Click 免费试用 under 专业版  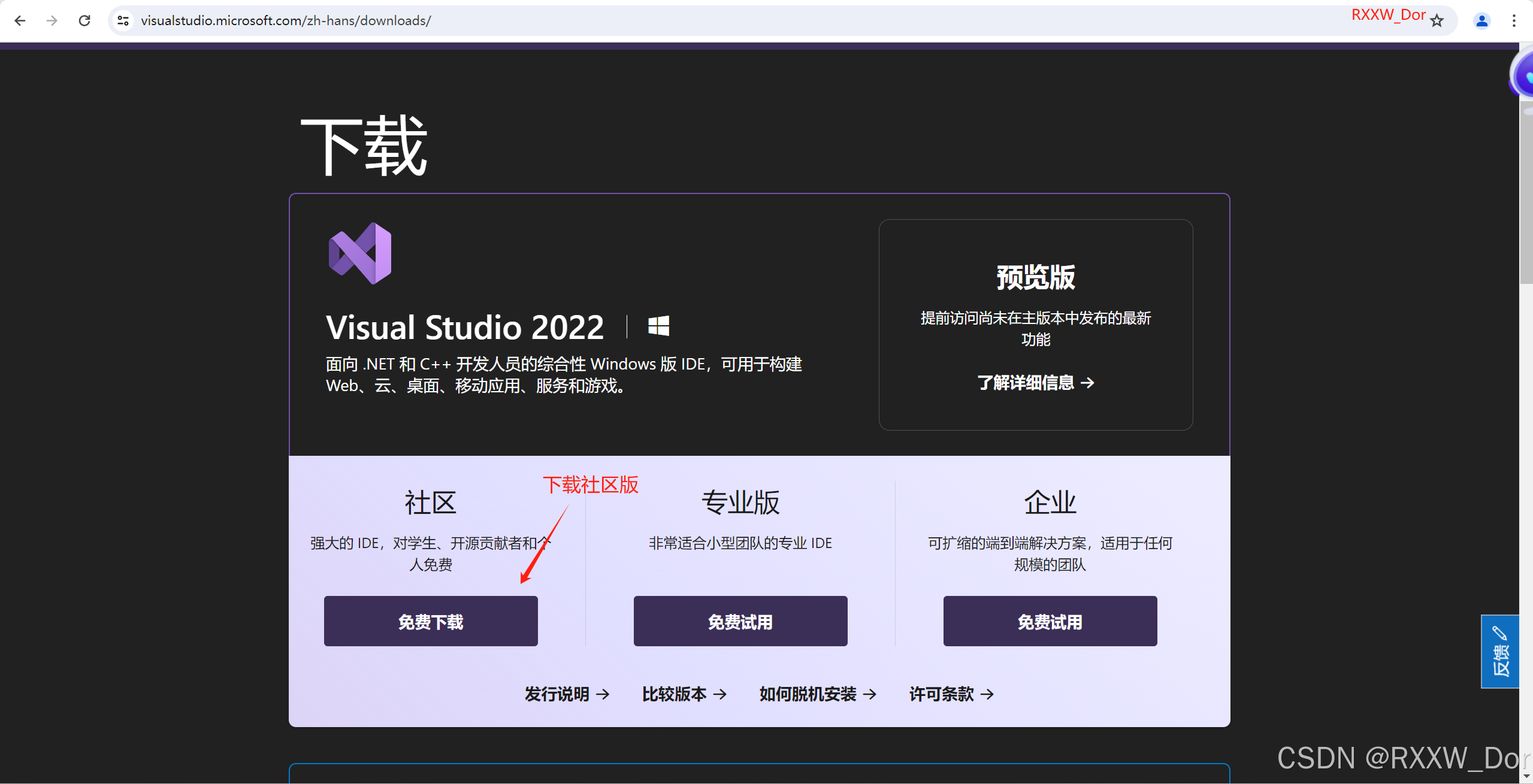click(x=740, y=621)
